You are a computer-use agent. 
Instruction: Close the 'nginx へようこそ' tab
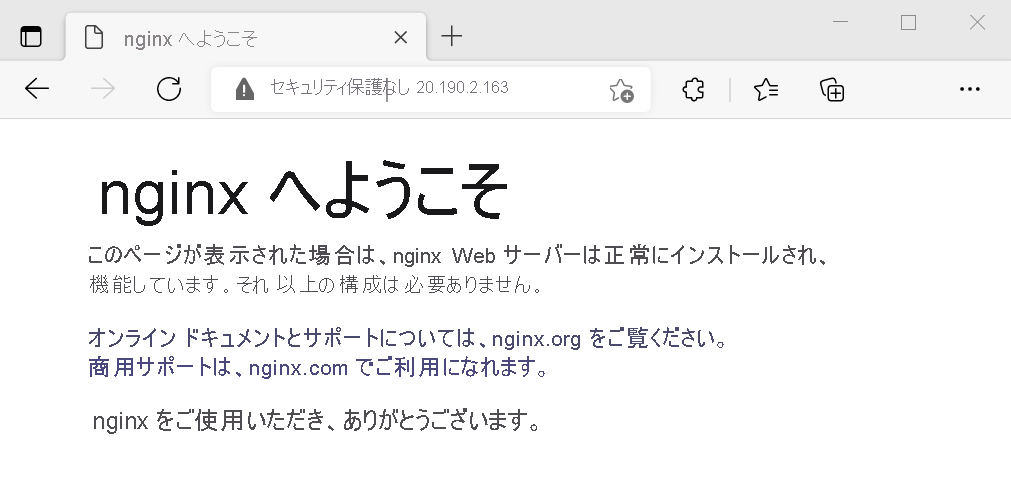pyautogui.click(x=400, y=38)
